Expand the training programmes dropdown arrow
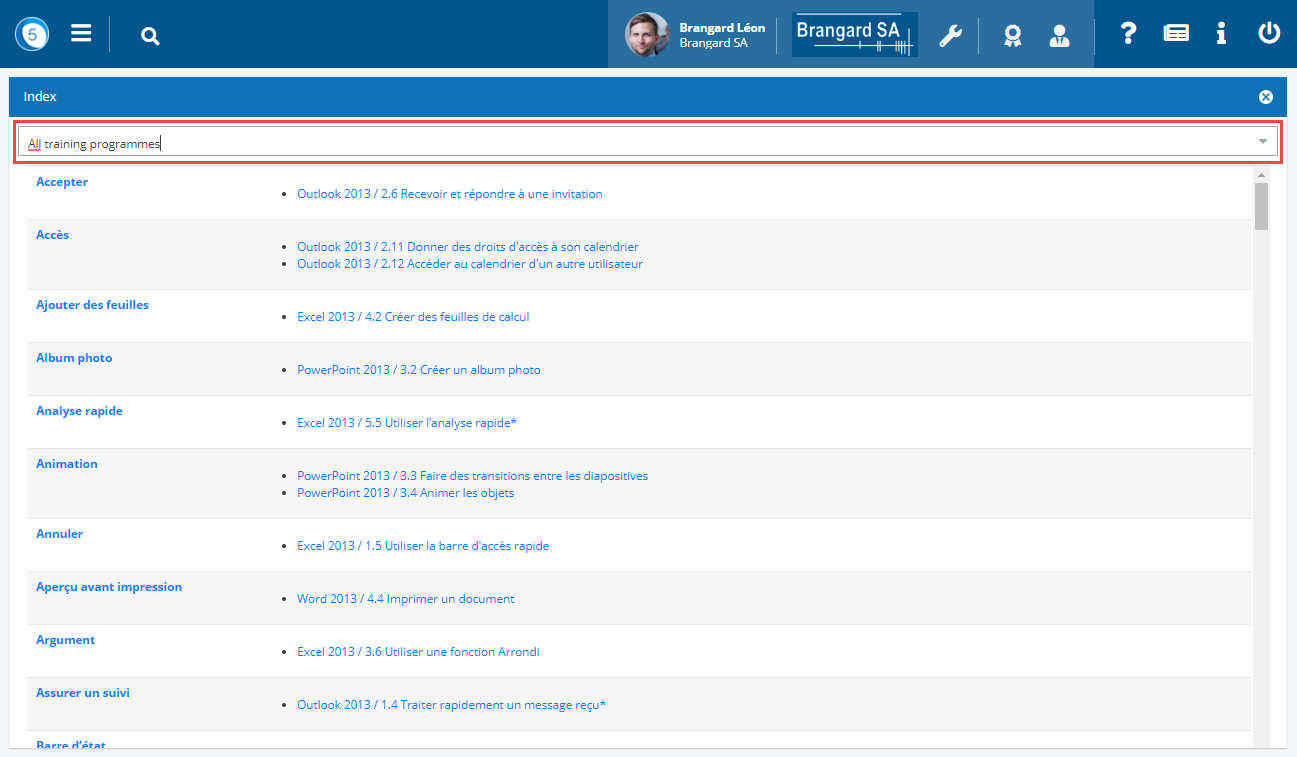This screenshot has height=757, width=1297. click(1262, 142)
